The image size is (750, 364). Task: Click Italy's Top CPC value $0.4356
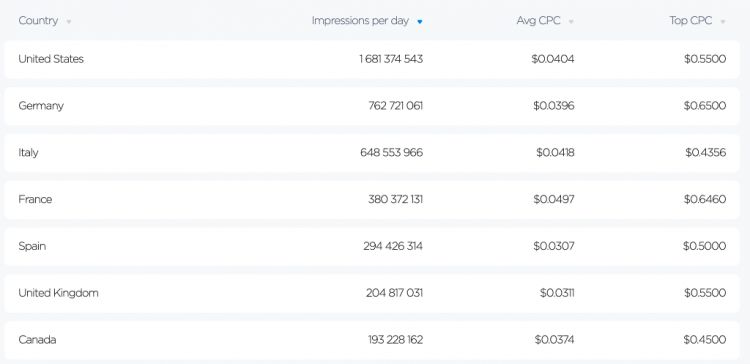(x=706, y=153)
